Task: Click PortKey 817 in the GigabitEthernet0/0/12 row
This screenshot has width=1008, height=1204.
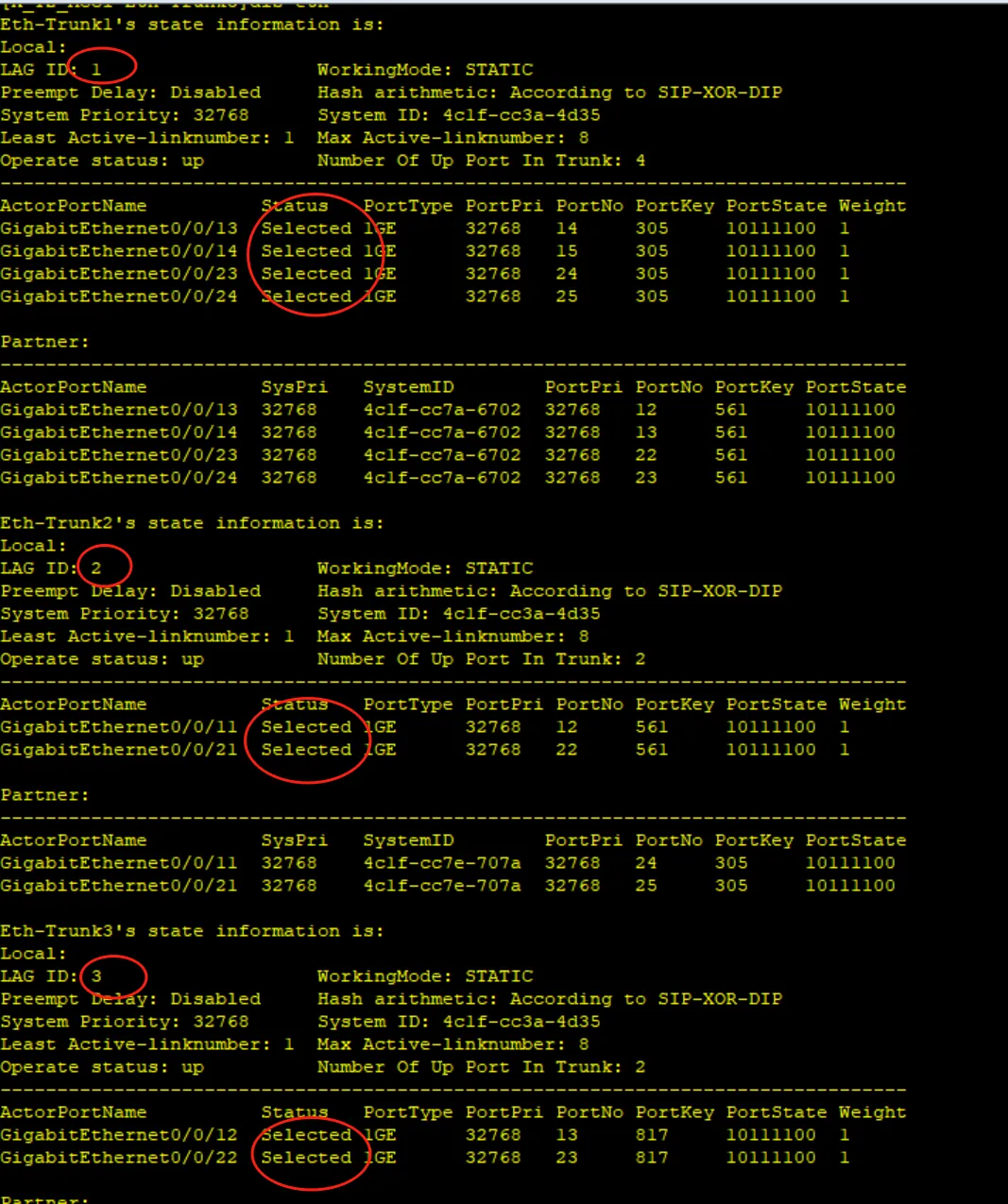Action: (x=651, y=1135)
